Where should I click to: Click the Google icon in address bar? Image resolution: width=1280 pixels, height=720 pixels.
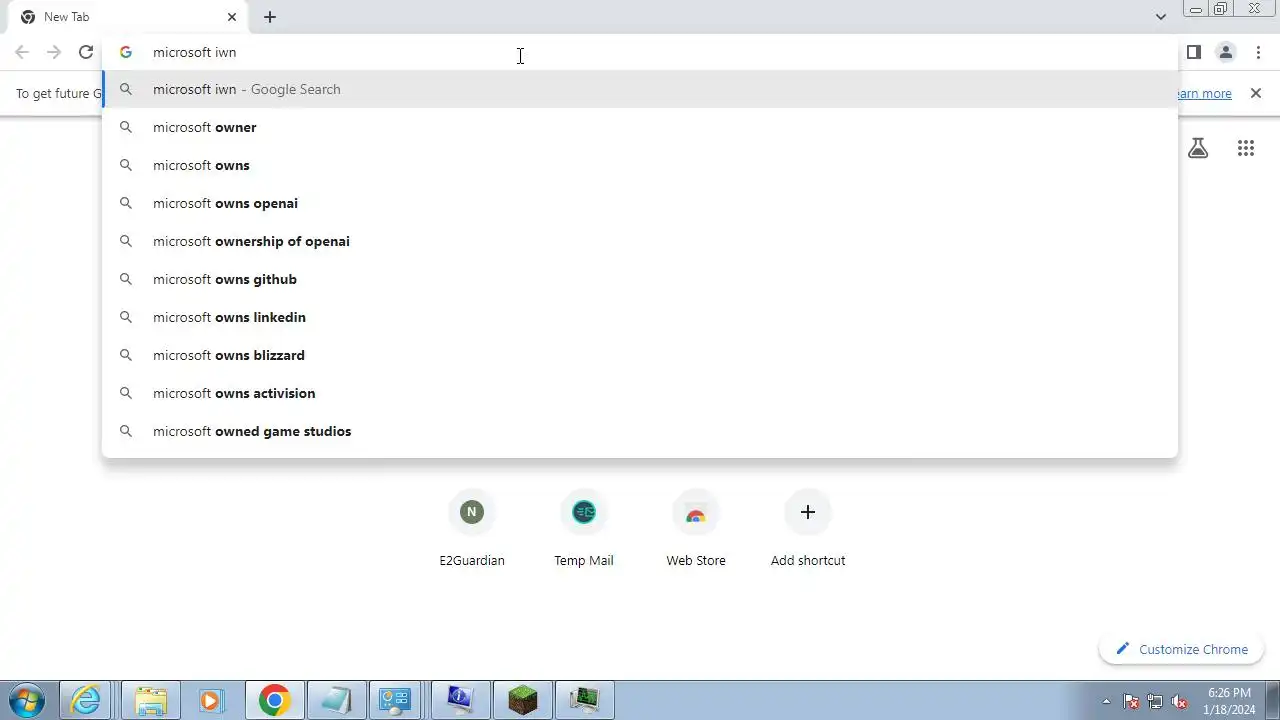click(x=126, y=52)
